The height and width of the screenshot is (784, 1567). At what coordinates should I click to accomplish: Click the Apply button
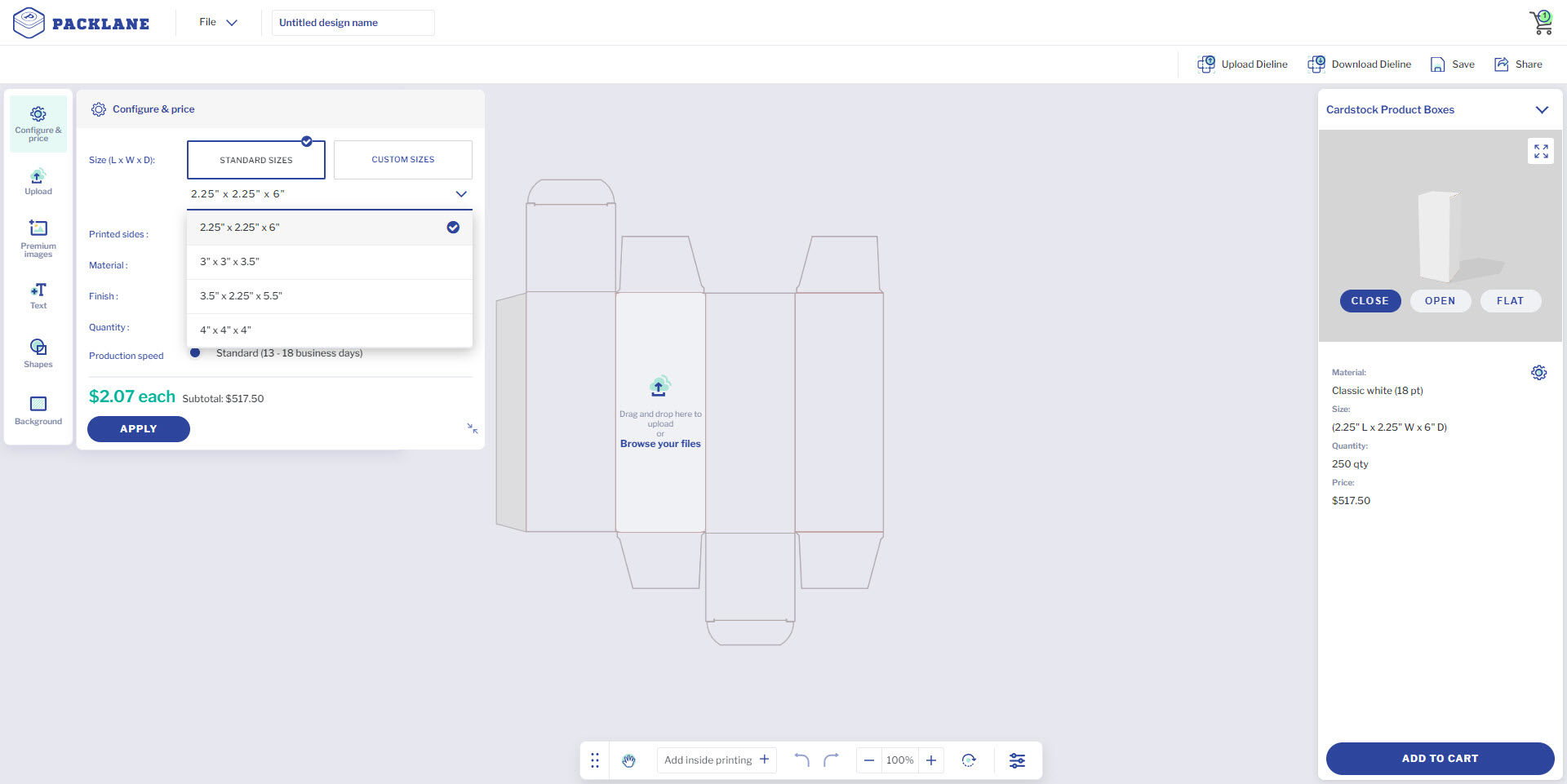[138, 429]
